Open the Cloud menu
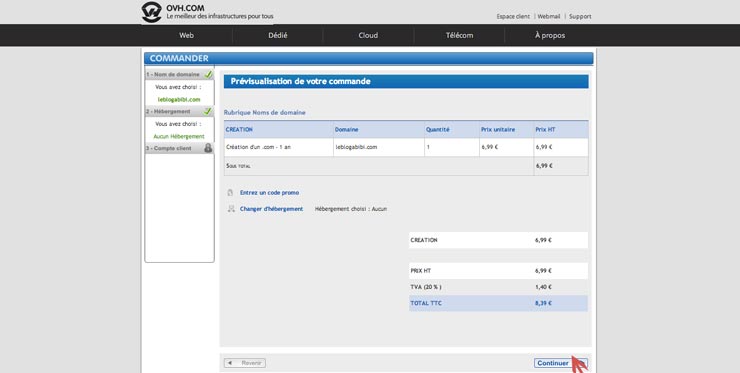This screenshot has height=373, width=740. tap(368, 35)
